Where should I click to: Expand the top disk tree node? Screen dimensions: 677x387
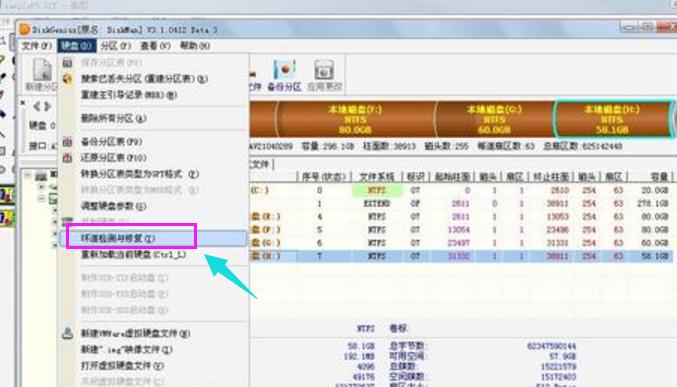[27, 175]
